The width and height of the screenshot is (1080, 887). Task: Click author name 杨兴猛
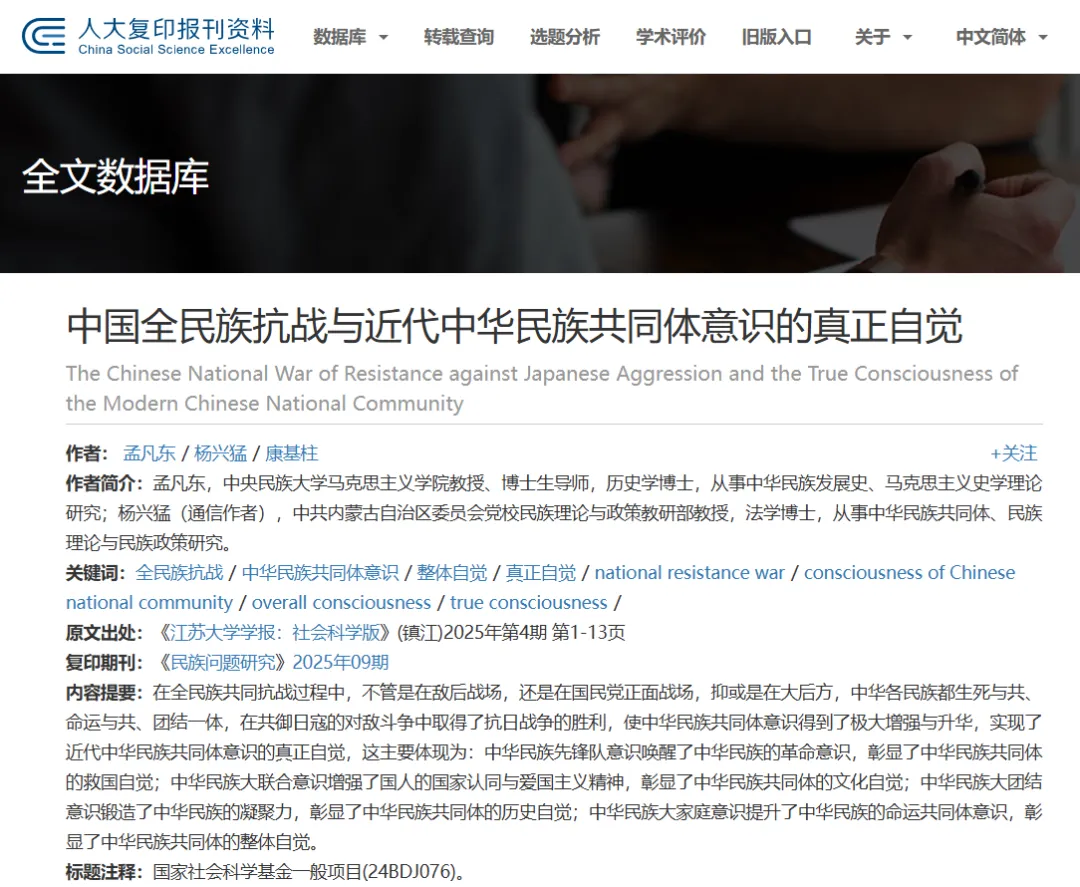[x=220, y=453]
